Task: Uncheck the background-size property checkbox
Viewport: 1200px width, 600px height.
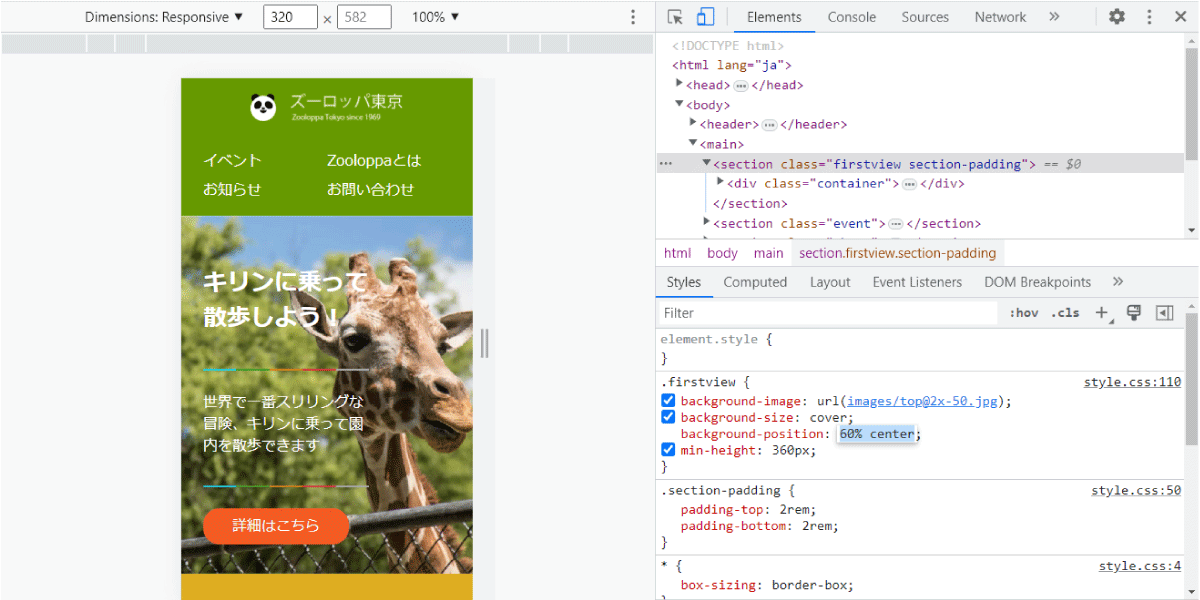Action: [x=668, y=417]
